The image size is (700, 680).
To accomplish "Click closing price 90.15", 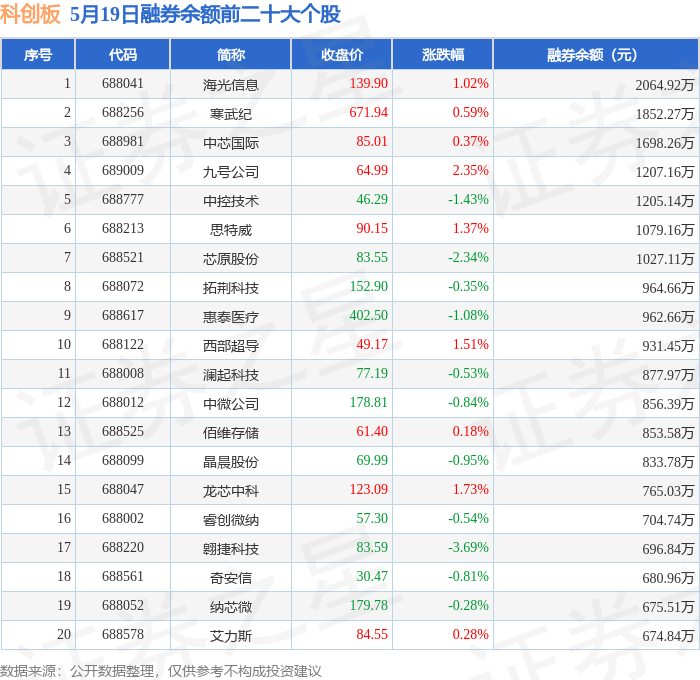I will 372,229.
